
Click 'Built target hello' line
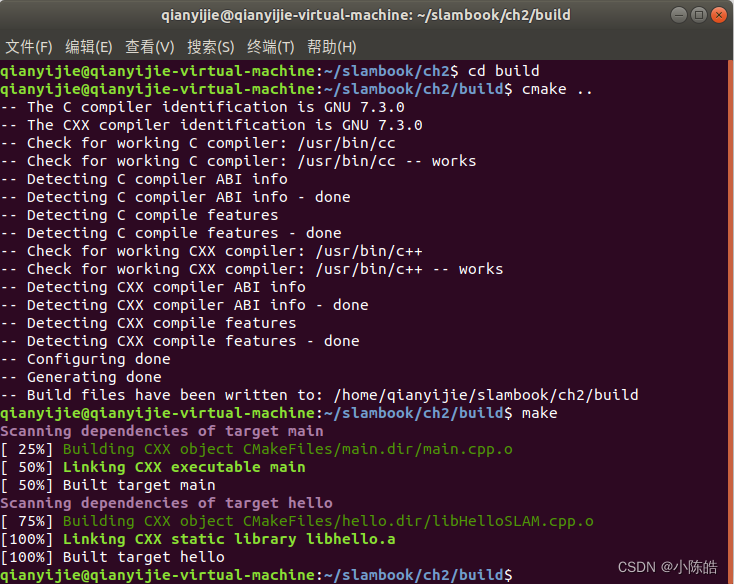pyautogui.click(x=112, y=557)
